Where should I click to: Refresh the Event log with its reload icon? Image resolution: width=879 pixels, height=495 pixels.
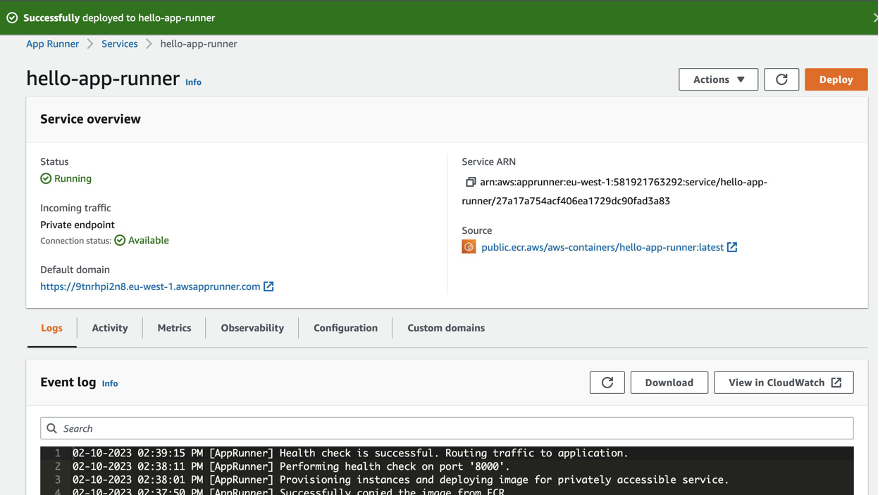[607, 382]
